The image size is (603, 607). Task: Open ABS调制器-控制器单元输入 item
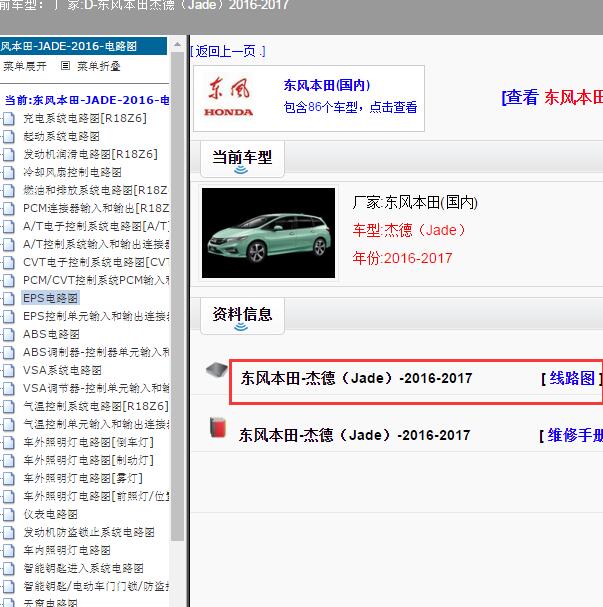click(x=96, y=353)
